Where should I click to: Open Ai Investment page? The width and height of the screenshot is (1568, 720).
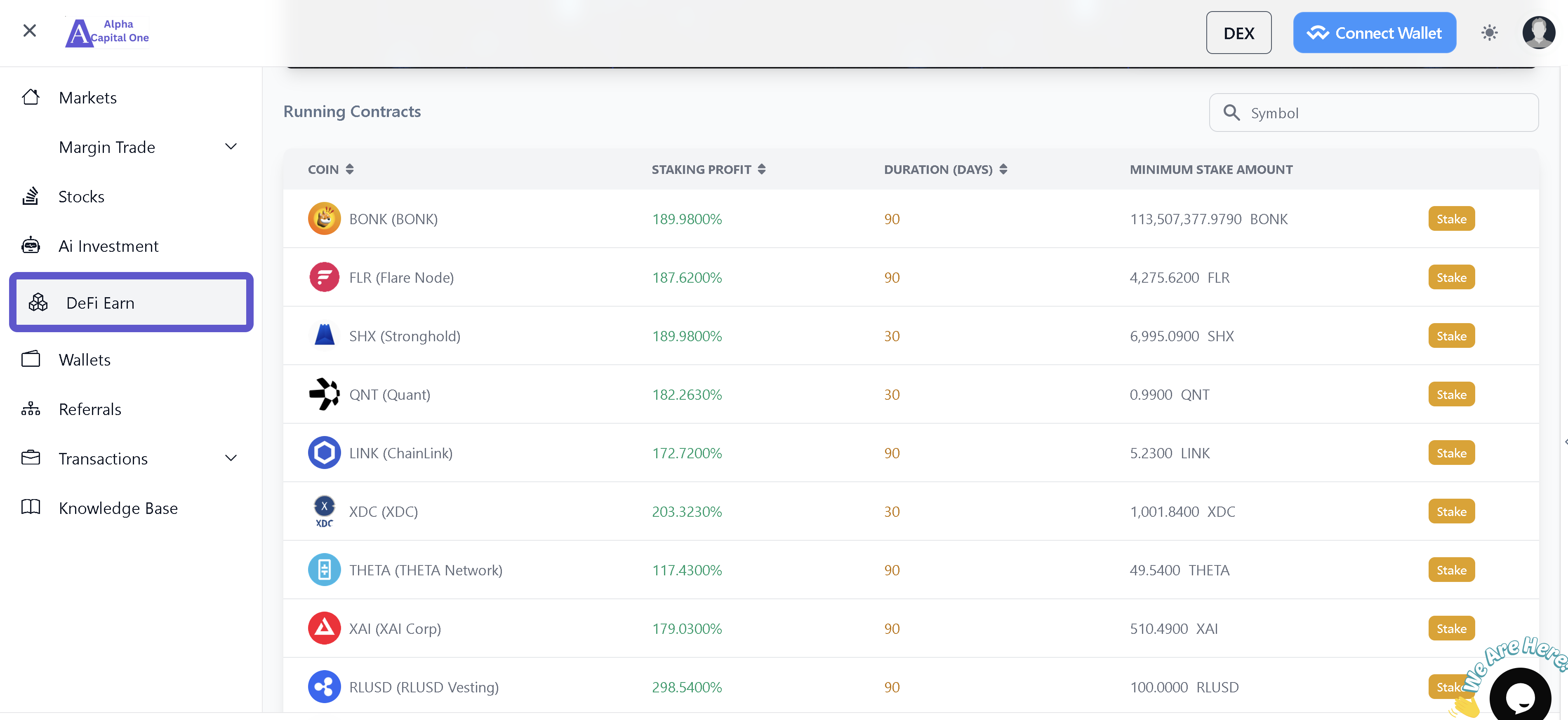108,246
